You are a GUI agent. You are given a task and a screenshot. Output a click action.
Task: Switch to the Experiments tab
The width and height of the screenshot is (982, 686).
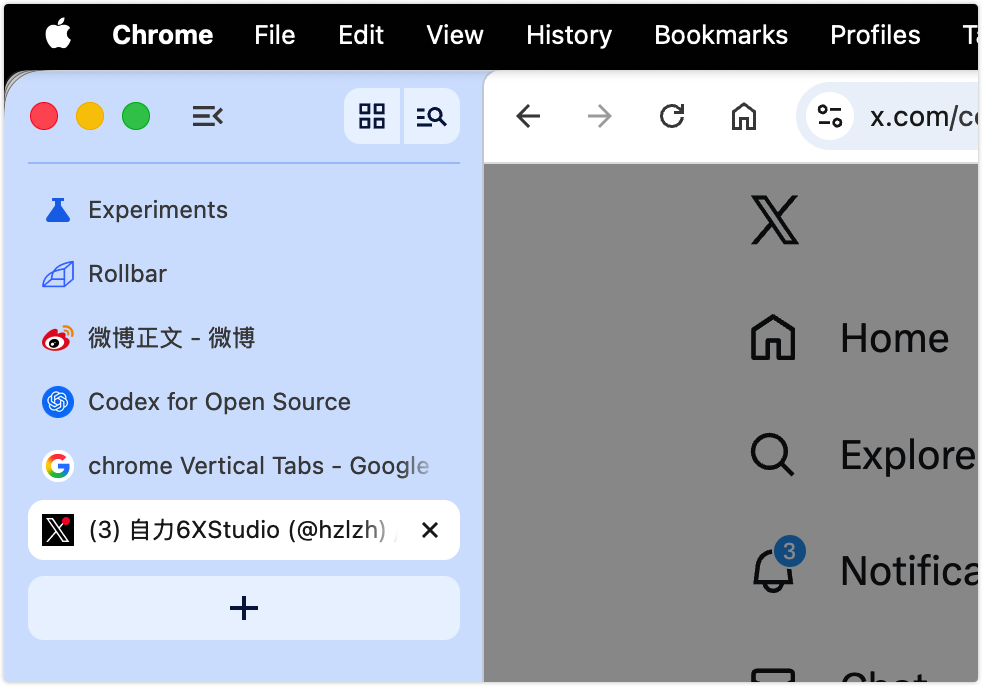pyautogui.click(x=158, y=210)
